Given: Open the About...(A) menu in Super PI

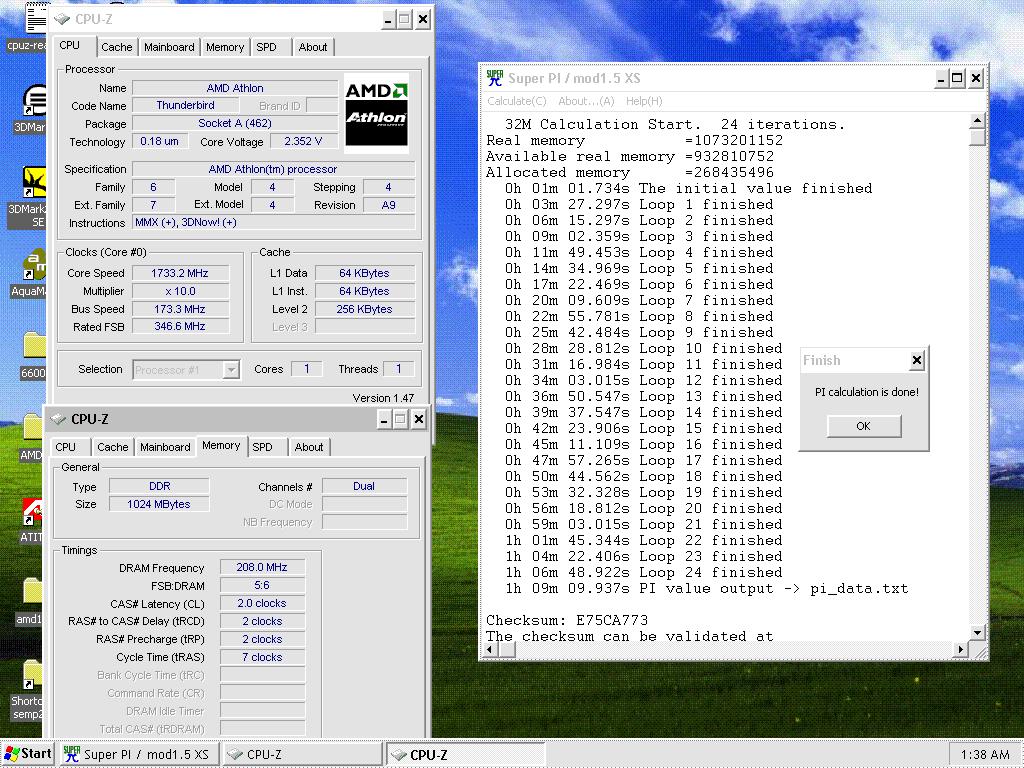Looking at the screenshot, I should click(x=586, y=101).
